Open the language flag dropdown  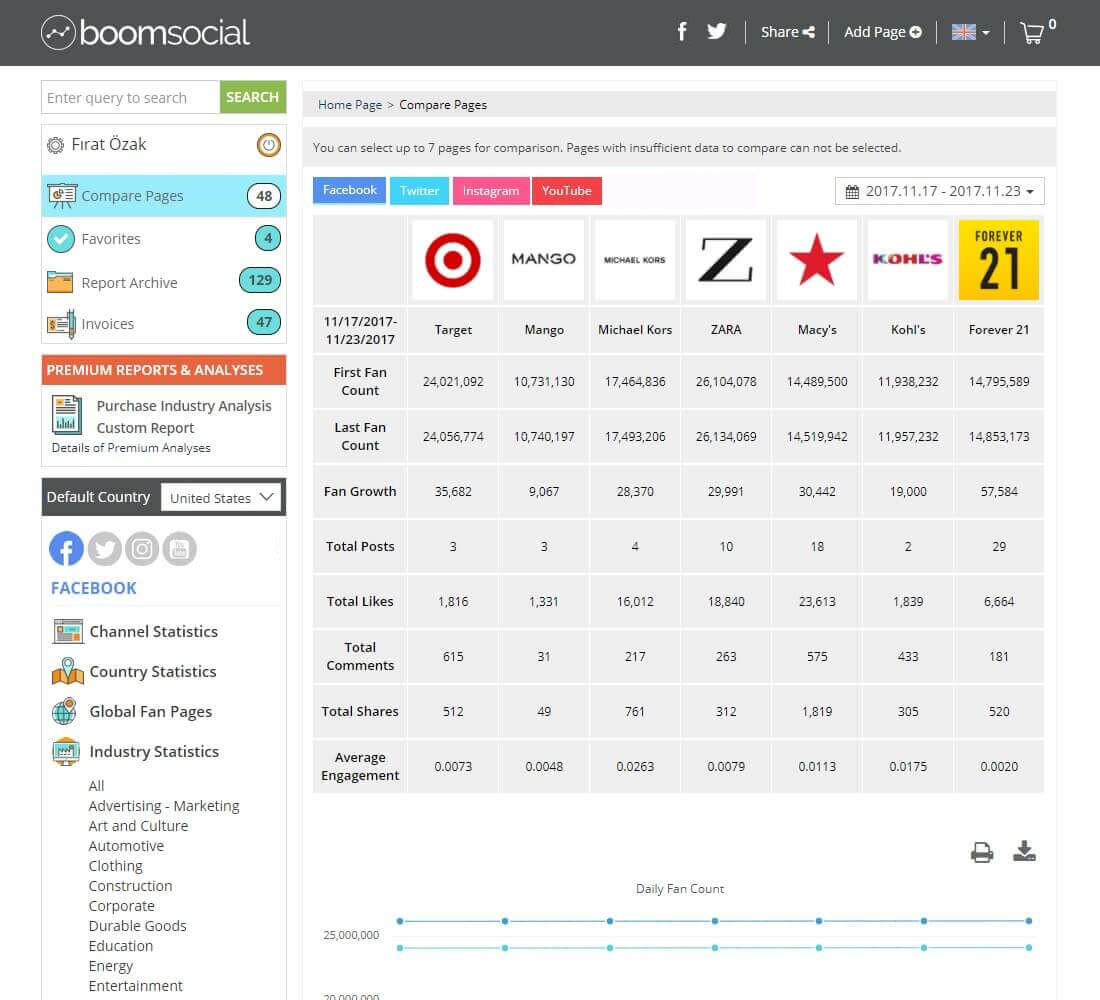(970, 32)
